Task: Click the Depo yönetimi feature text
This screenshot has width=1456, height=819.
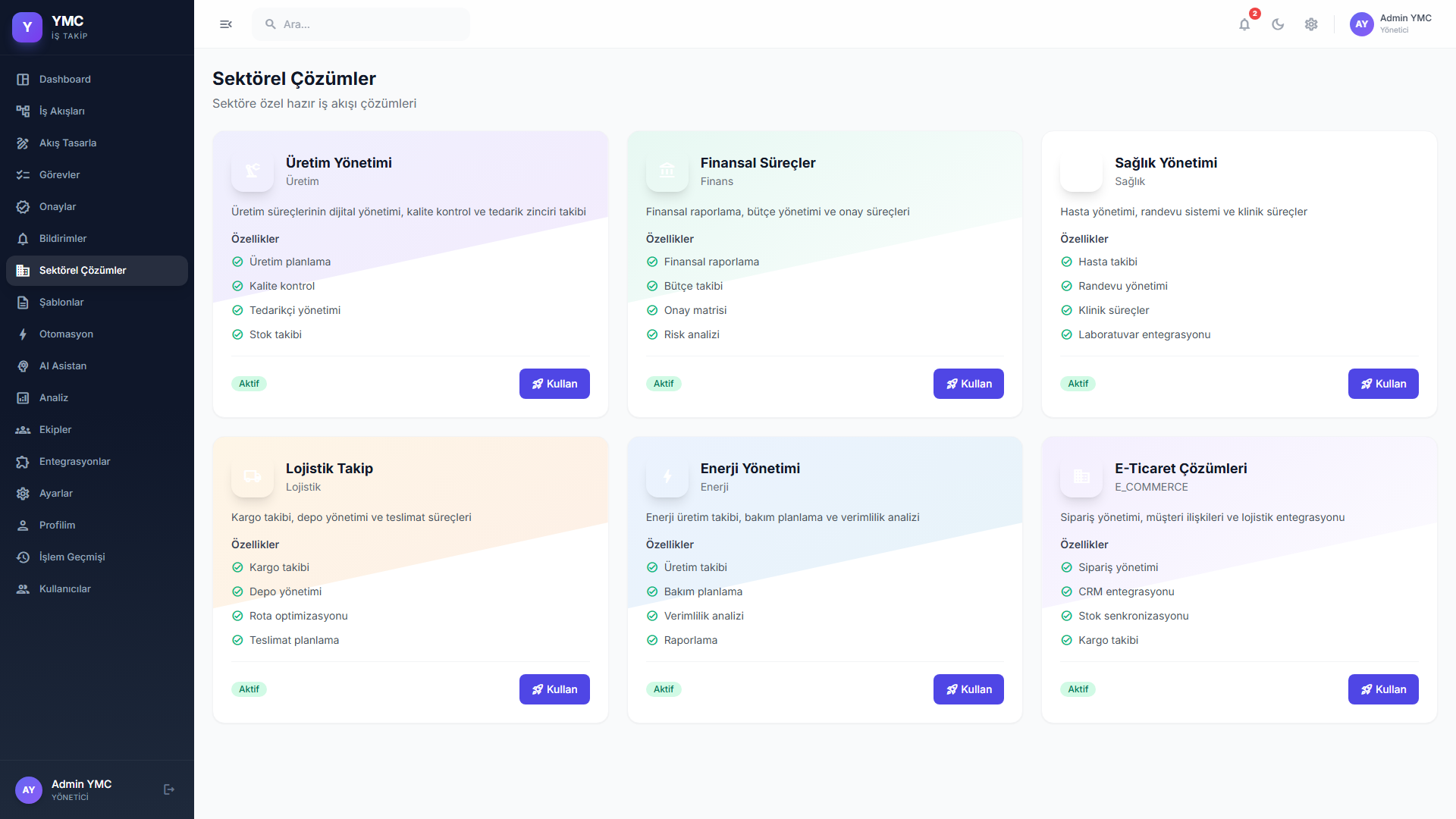Action: click(285, 591)
